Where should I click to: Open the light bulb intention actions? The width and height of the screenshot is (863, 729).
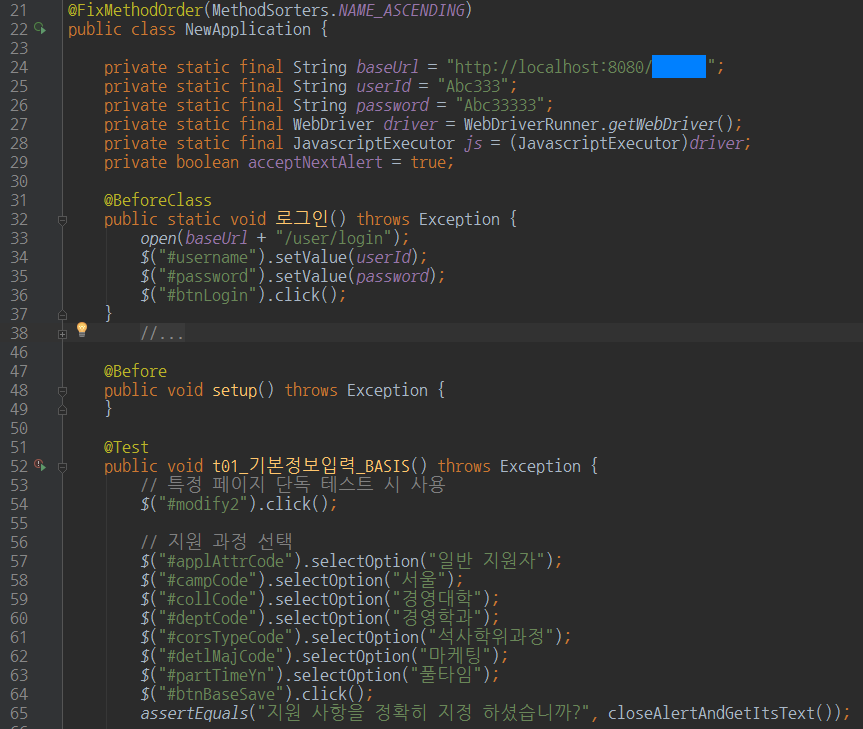[x=82, y=329]
